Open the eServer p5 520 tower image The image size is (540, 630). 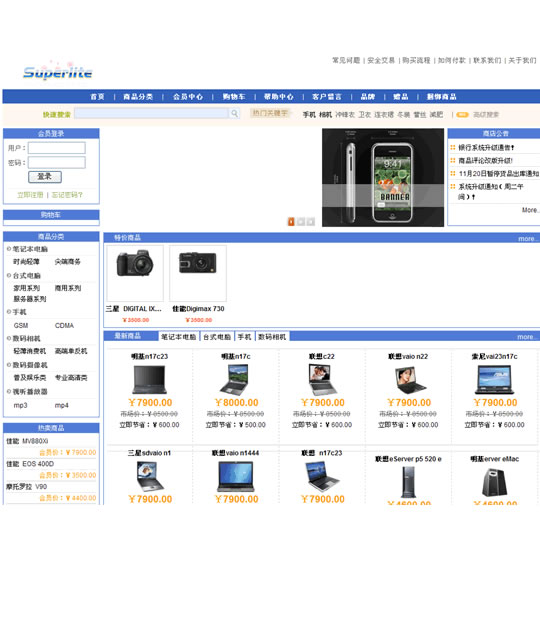coord(408,482)
